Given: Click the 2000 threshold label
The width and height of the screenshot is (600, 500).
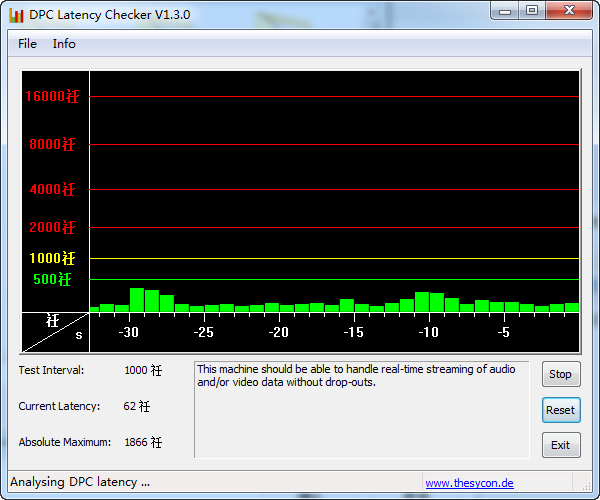Looking at the screenshot, I should (x=52, y=227).
